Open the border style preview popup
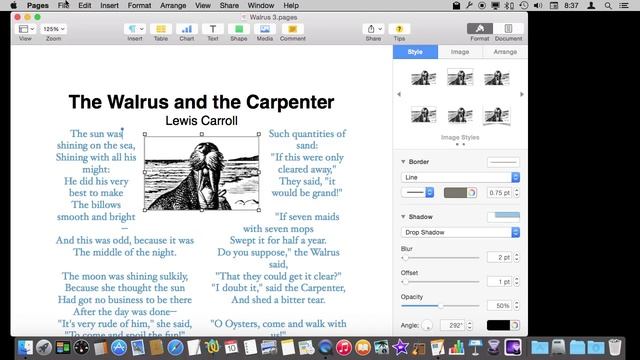The image size is (640, 360). [x=503, y=162]
